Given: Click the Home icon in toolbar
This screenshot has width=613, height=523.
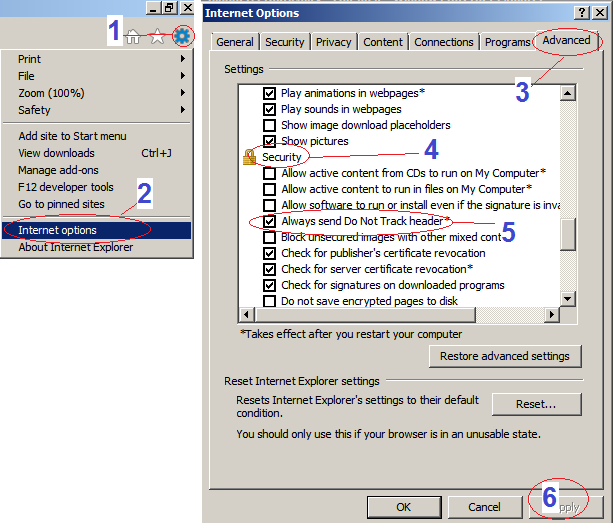Looking at the screenshot, I should coord(133,37).
